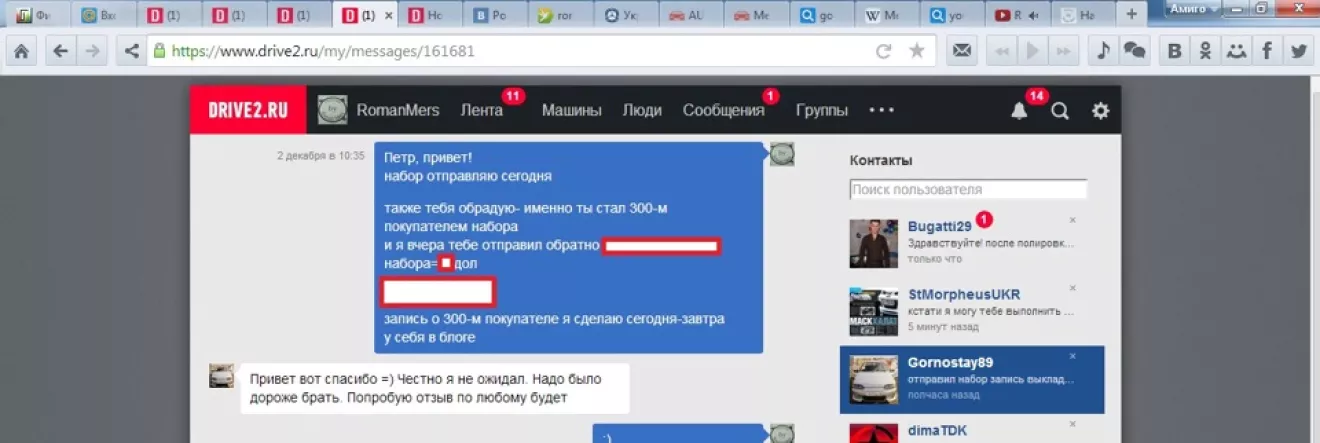This screenshot has width=1320, height=443.
Task: Click '5 минут назад' under StMorpheusUKR
Action: tap(942, 327)
